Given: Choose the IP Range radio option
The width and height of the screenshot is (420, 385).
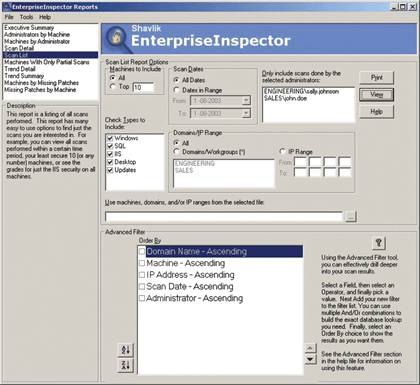Looking at the screenshot, I should point(282,152).
